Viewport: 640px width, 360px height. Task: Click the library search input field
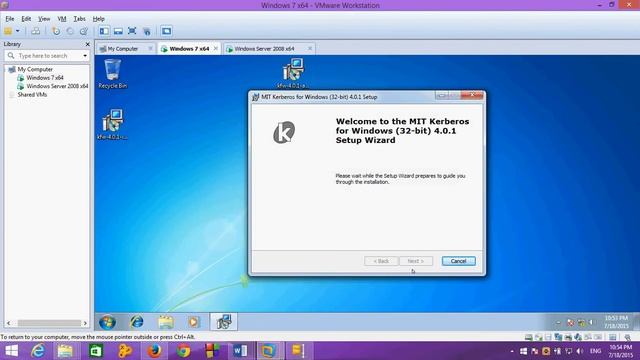47,56
